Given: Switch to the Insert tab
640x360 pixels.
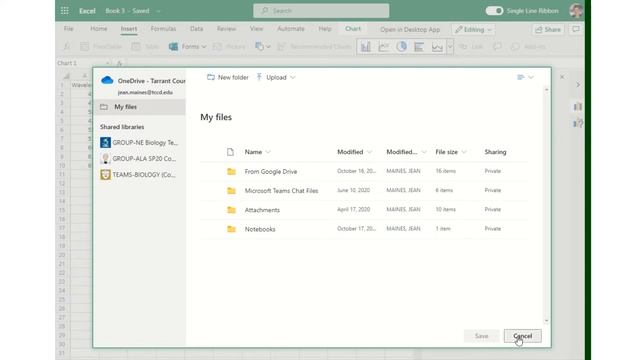Looking at the screenshot, I should (129, 29).
